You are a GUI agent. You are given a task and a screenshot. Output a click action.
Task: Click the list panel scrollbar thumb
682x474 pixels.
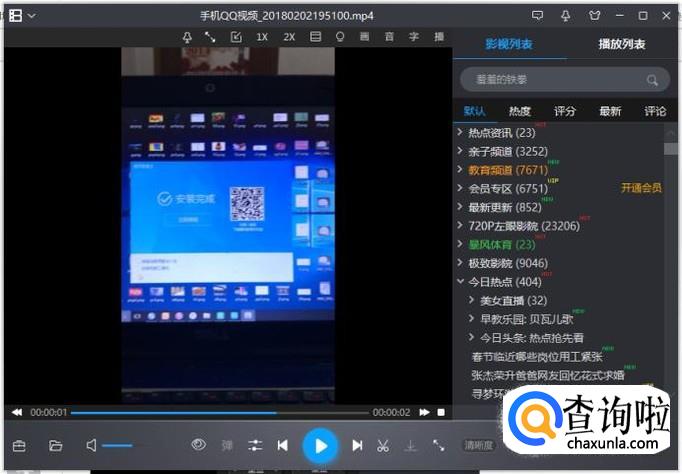tap(671, 149)
